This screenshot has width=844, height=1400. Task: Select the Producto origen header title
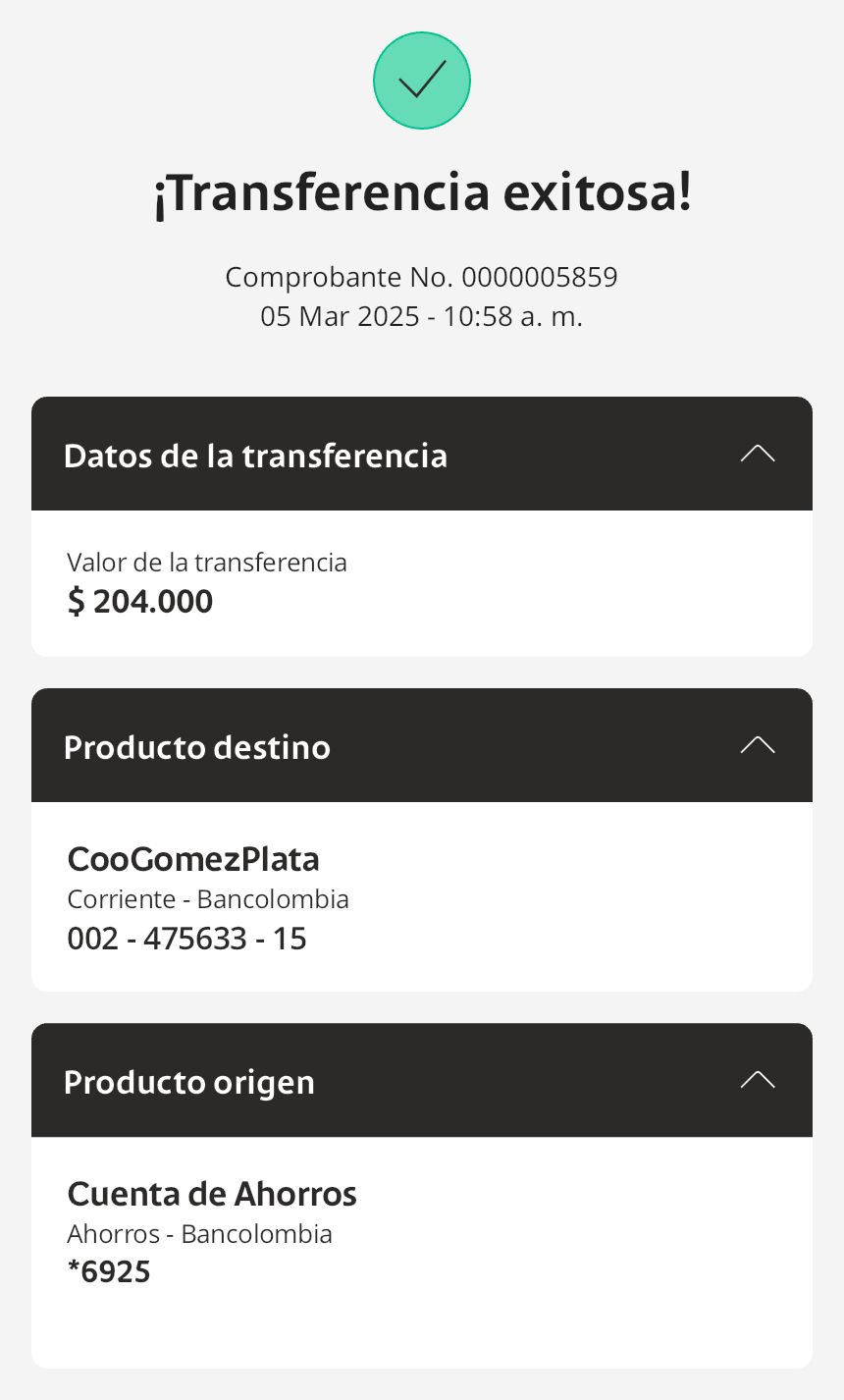tap(188, 1082)
